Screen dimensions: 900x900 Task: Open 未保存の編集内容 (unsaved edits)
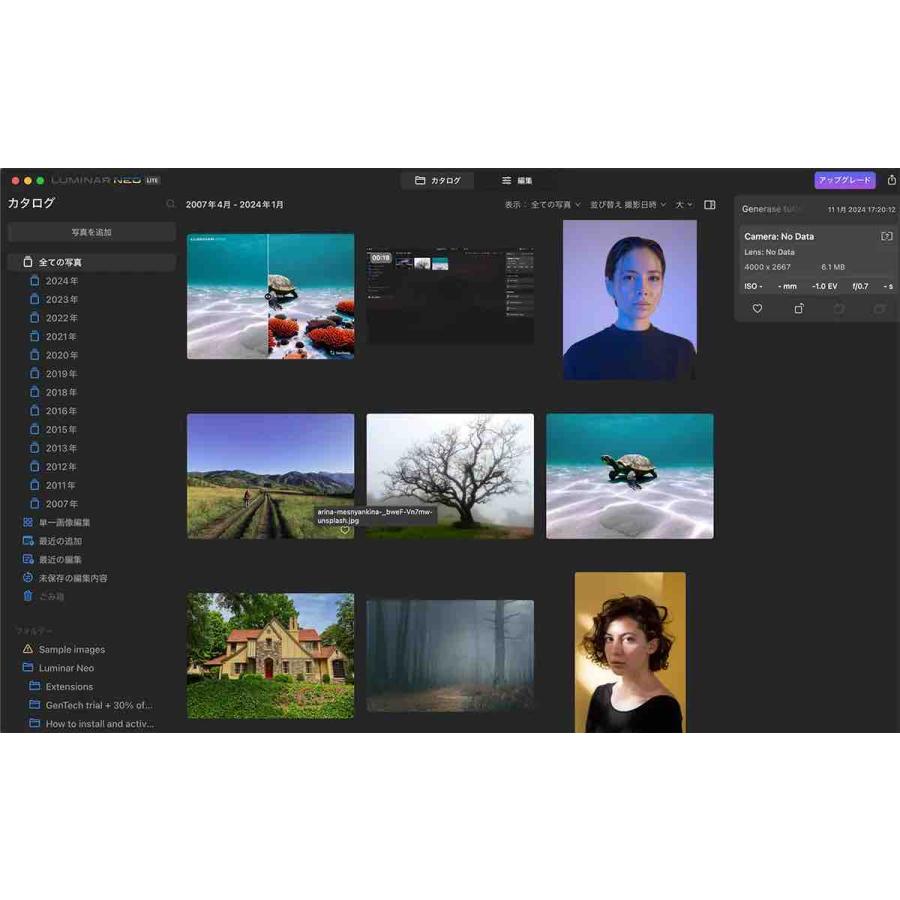click(75, 577)
